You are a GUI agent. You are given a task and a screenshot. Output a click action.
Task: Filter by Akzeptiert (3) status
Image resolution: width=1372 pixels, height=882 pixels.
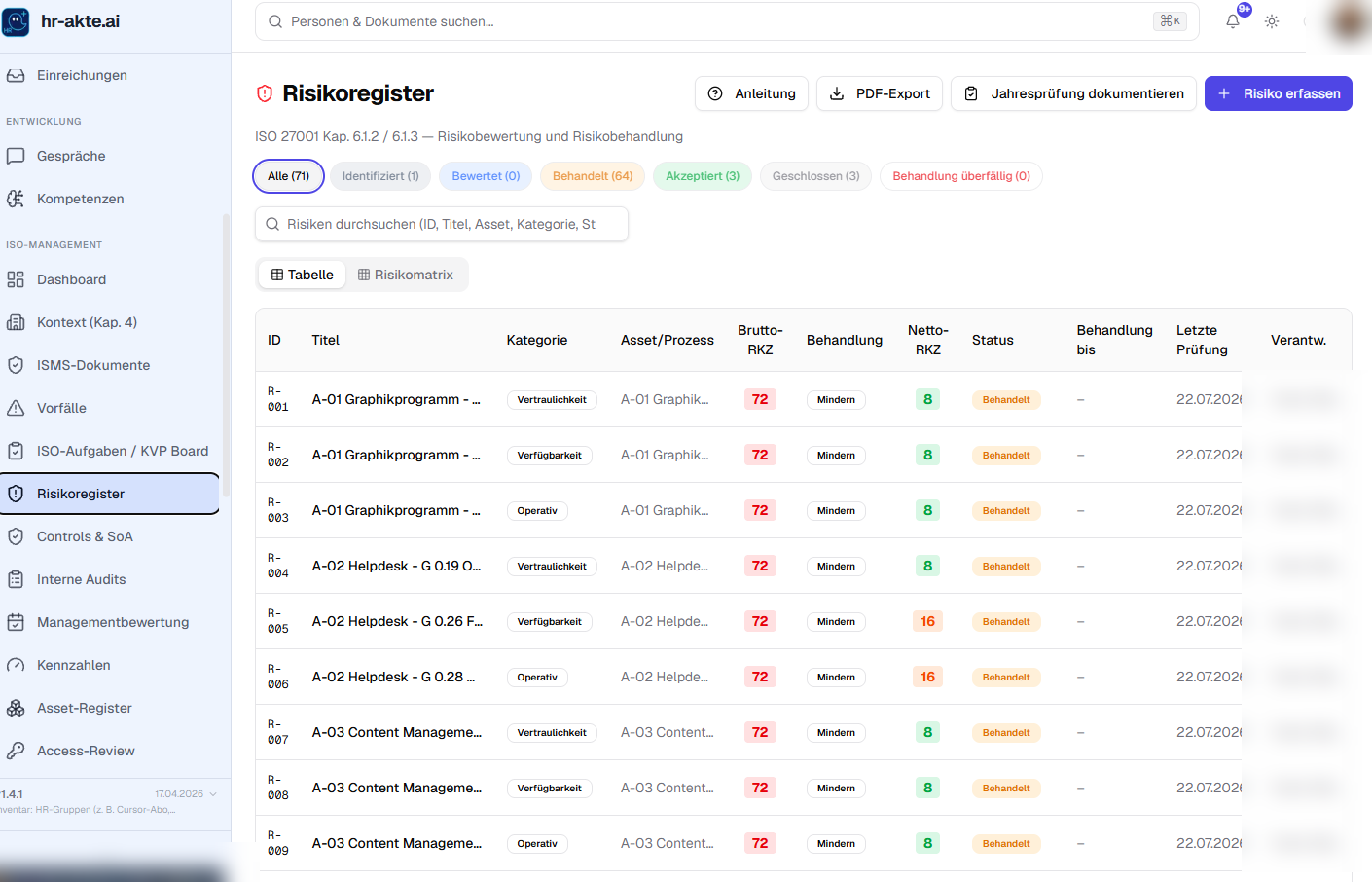(x=703, y=176)
